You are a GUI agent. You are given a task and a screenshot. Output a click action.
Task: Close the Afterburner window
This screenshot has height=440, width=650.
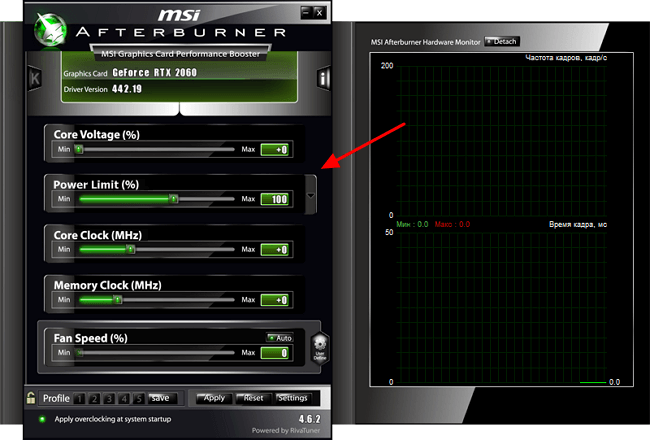(x=319, y=12)
